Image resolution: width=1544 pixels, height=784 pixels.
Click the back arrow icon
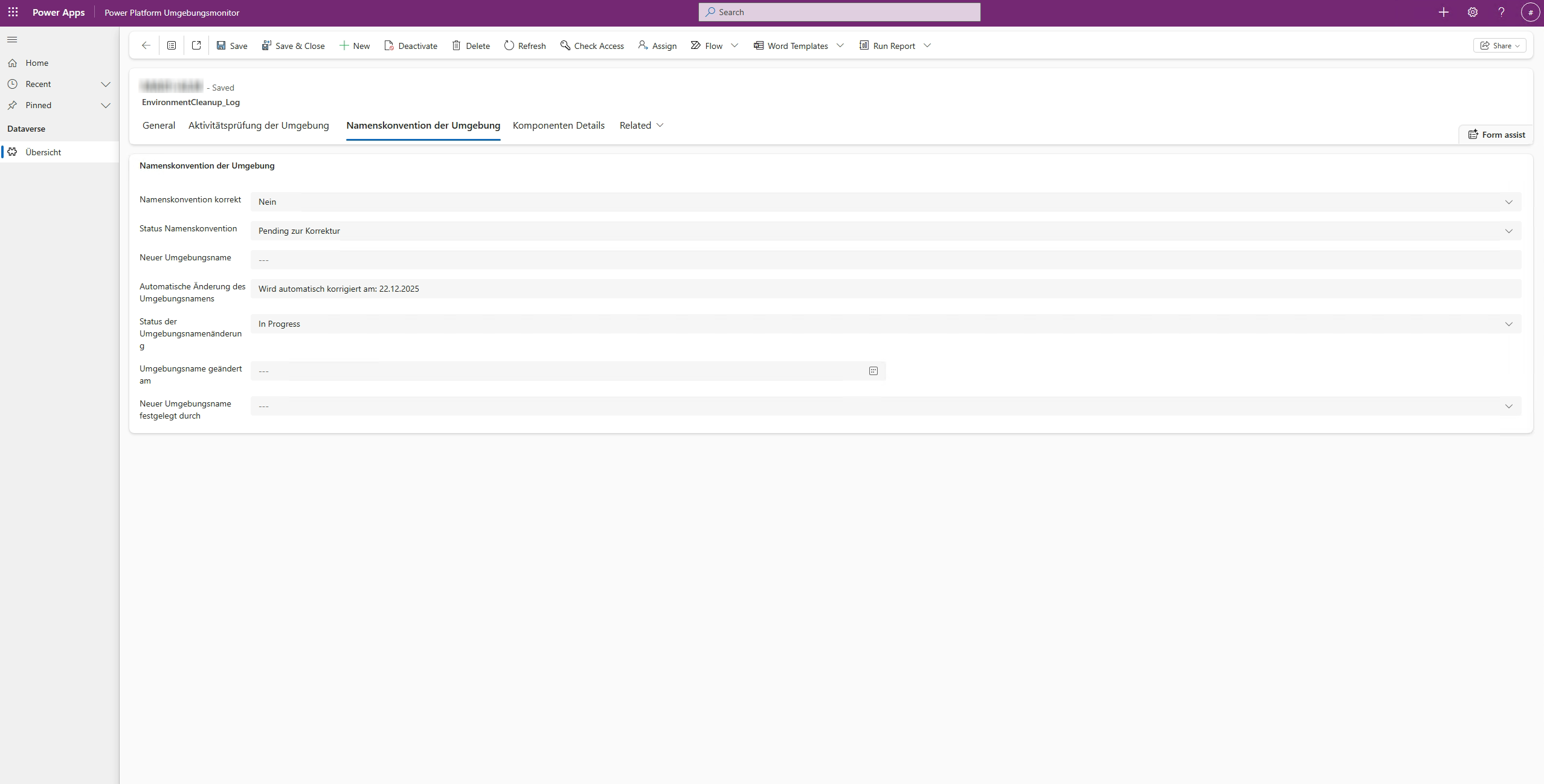coord(146,45)
